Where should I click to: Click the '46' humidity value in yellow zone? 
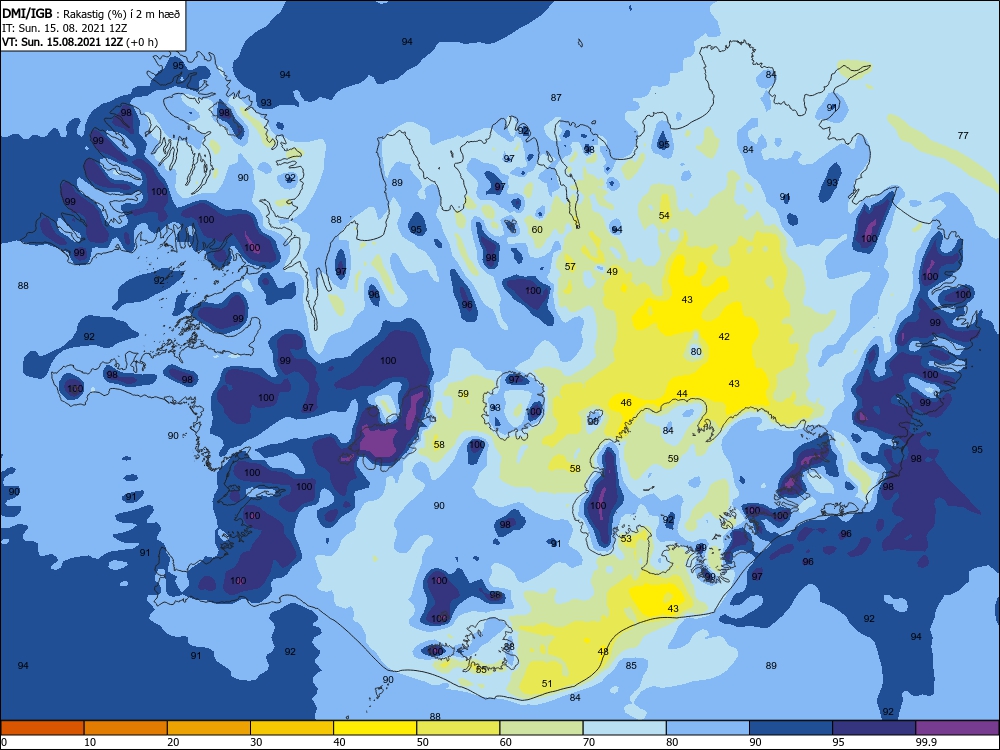pos(626,402)
